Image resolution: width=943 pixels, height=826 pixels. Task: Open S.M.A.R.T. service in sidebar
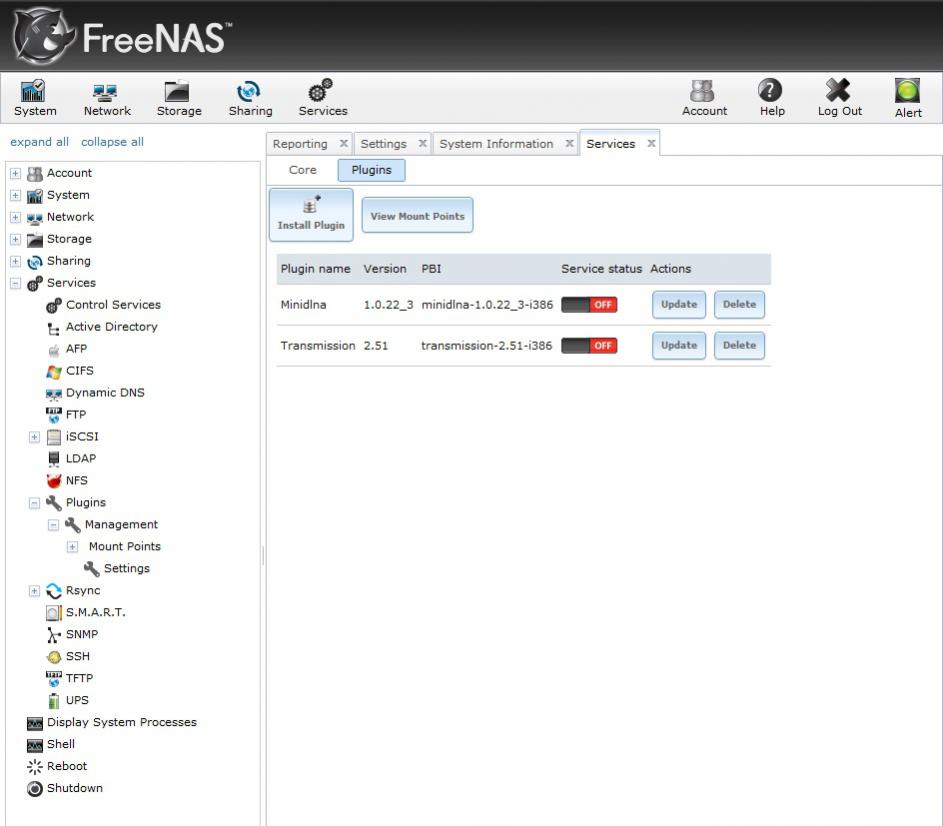click(86, 612)
